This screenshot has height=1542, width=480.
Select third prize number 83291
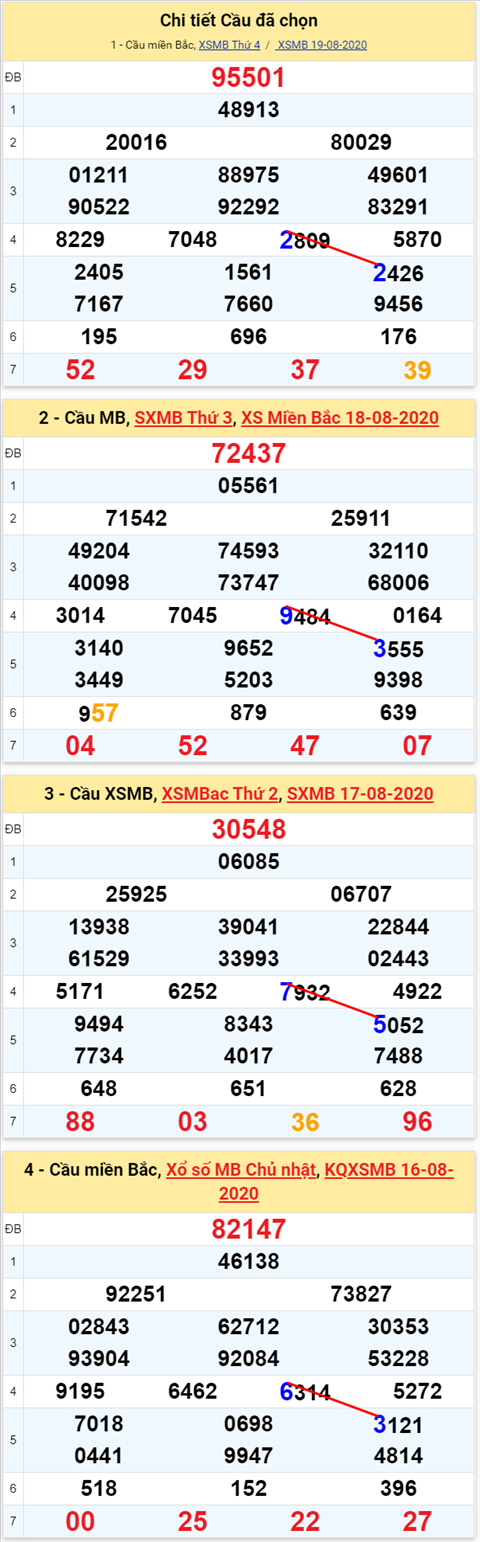pos(398,207)
